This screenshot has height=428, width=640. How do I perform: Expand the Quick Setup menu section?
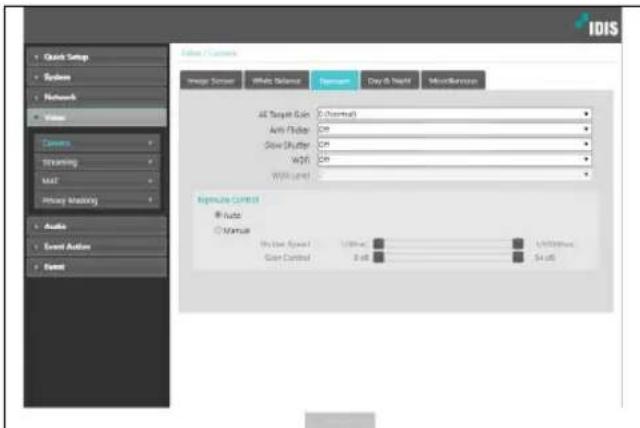click(97, 57)
